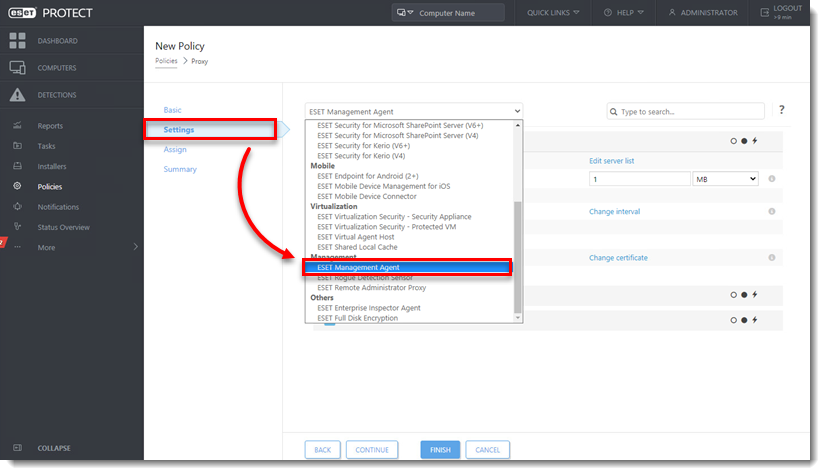Viewport: 825px width, 475px height.
Task: Expand the Quick Links menu
Action: pyautogui.click(x=553, y=13)
